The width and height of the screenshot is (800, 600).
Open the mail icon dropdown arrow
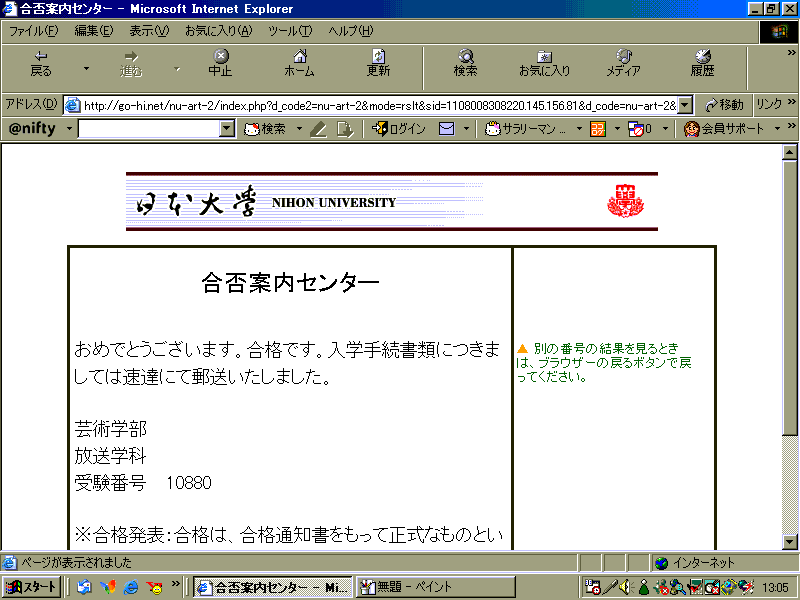466,129
